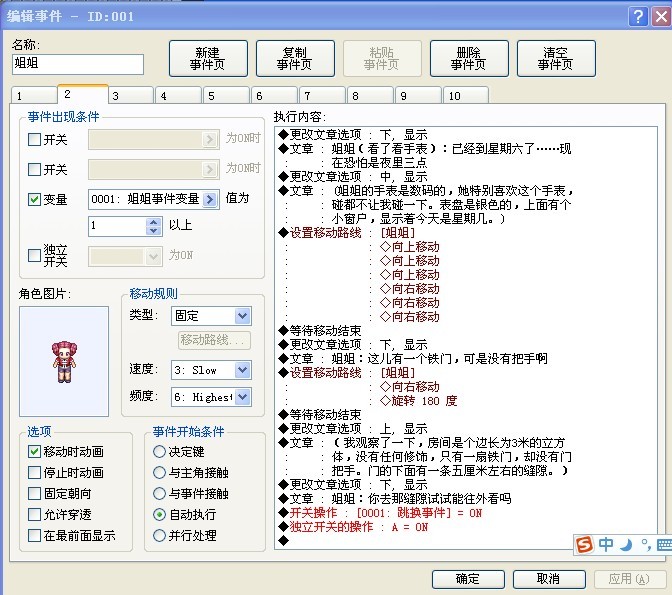Click 删除事件页 button
Viewport: 672px width, 595px height.
(x=469, y=59)
